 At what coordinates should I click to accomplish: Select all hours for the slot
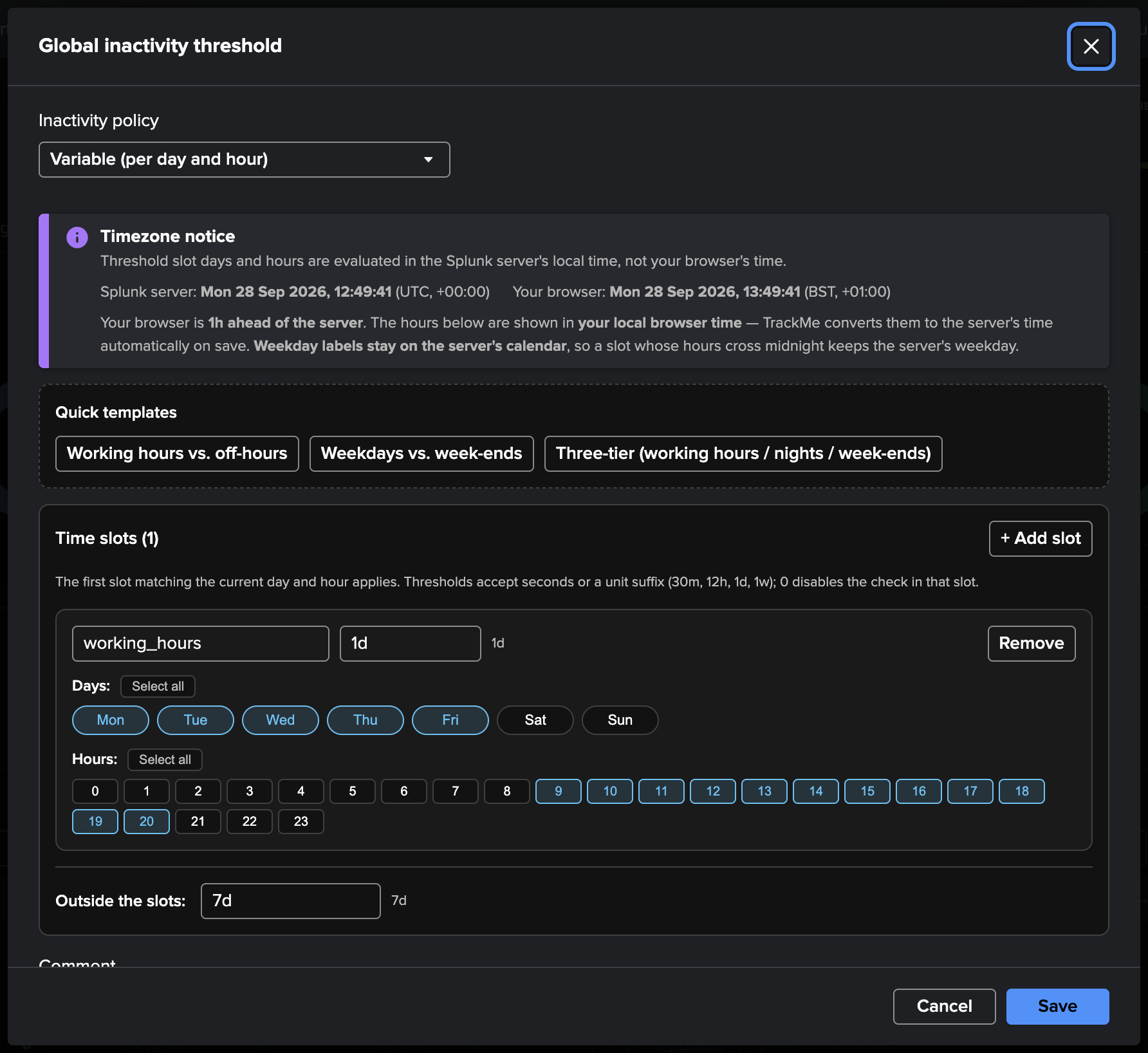point(165,759)
